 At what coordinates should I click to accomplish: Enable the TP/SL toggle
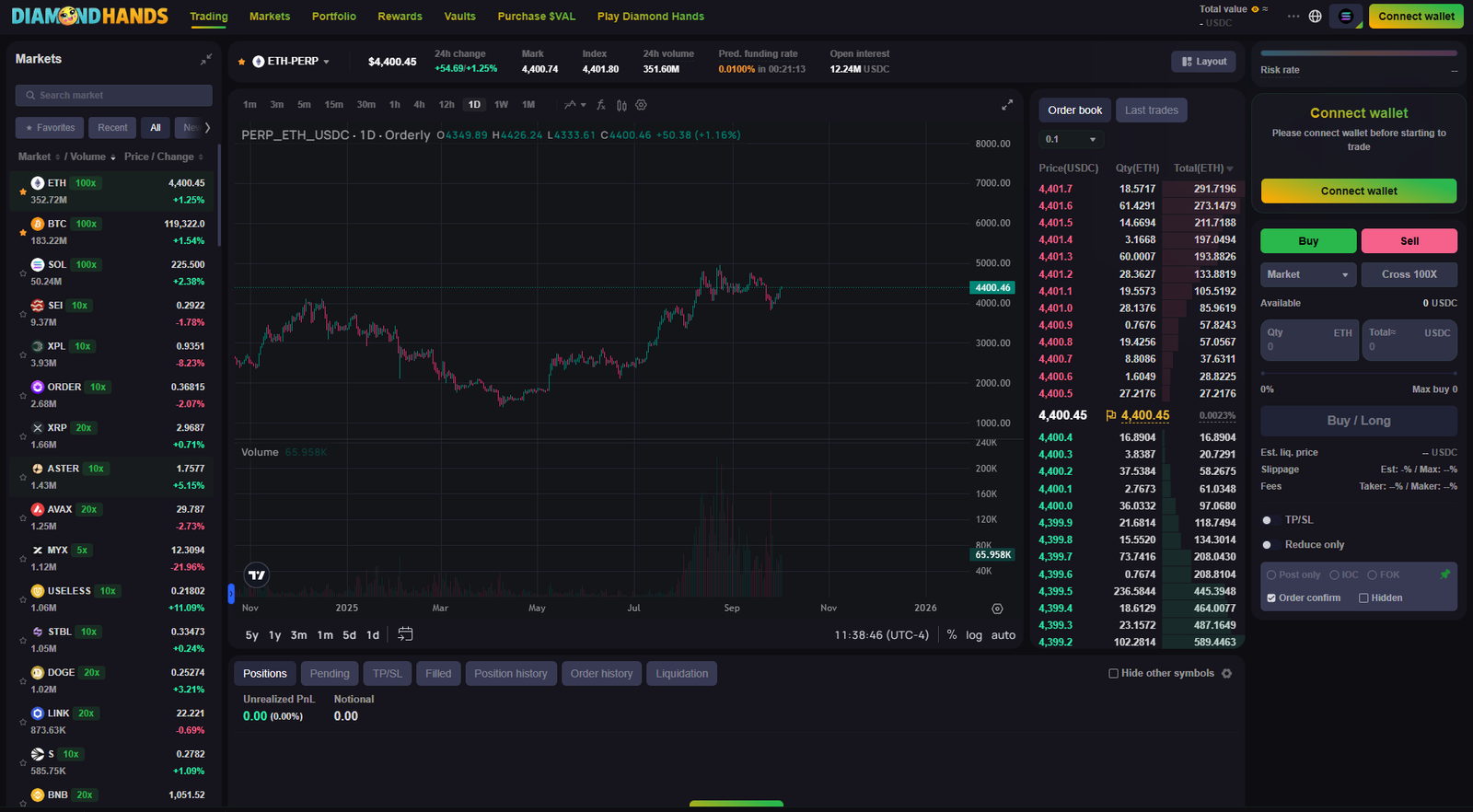tap(1268, 520)
